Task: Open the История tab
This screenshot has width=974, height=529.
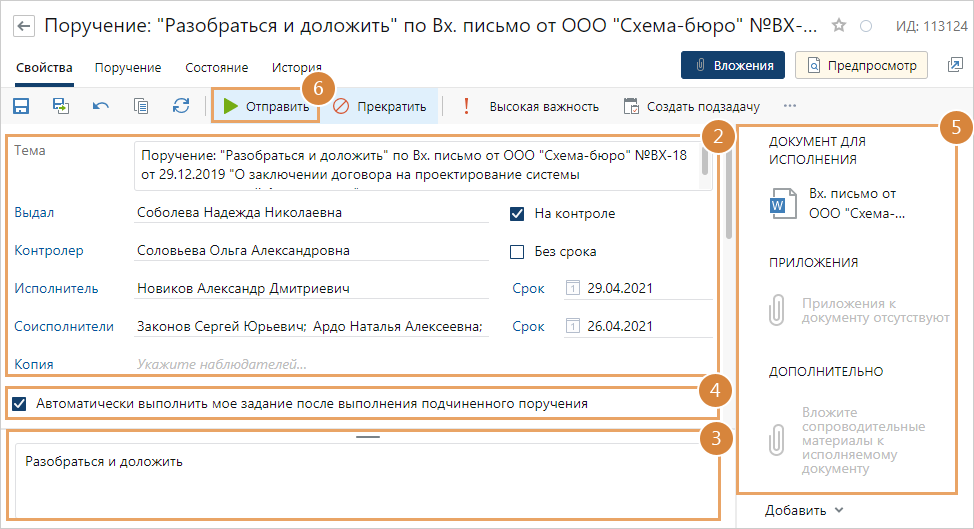Action: click(x=296, y=68)
